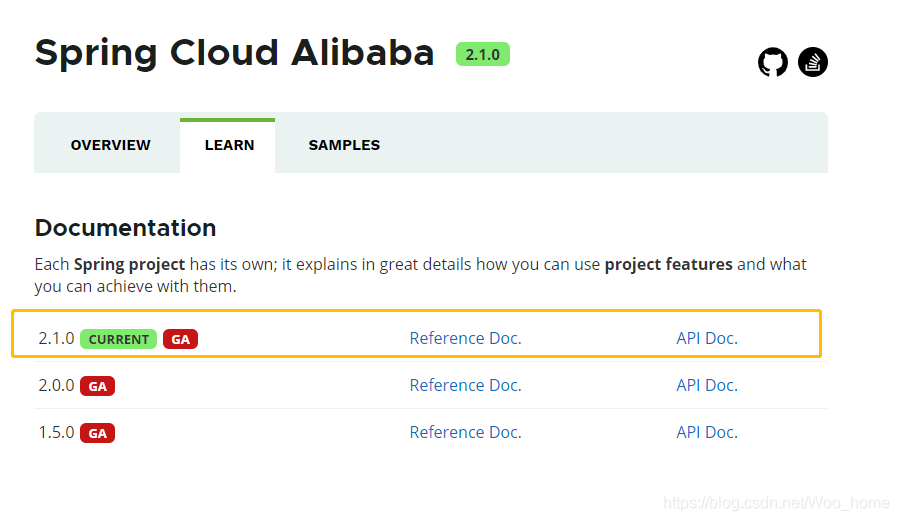Click the GA badge next to 1.5.0
899x521 pixels.
tap(97, 433)
